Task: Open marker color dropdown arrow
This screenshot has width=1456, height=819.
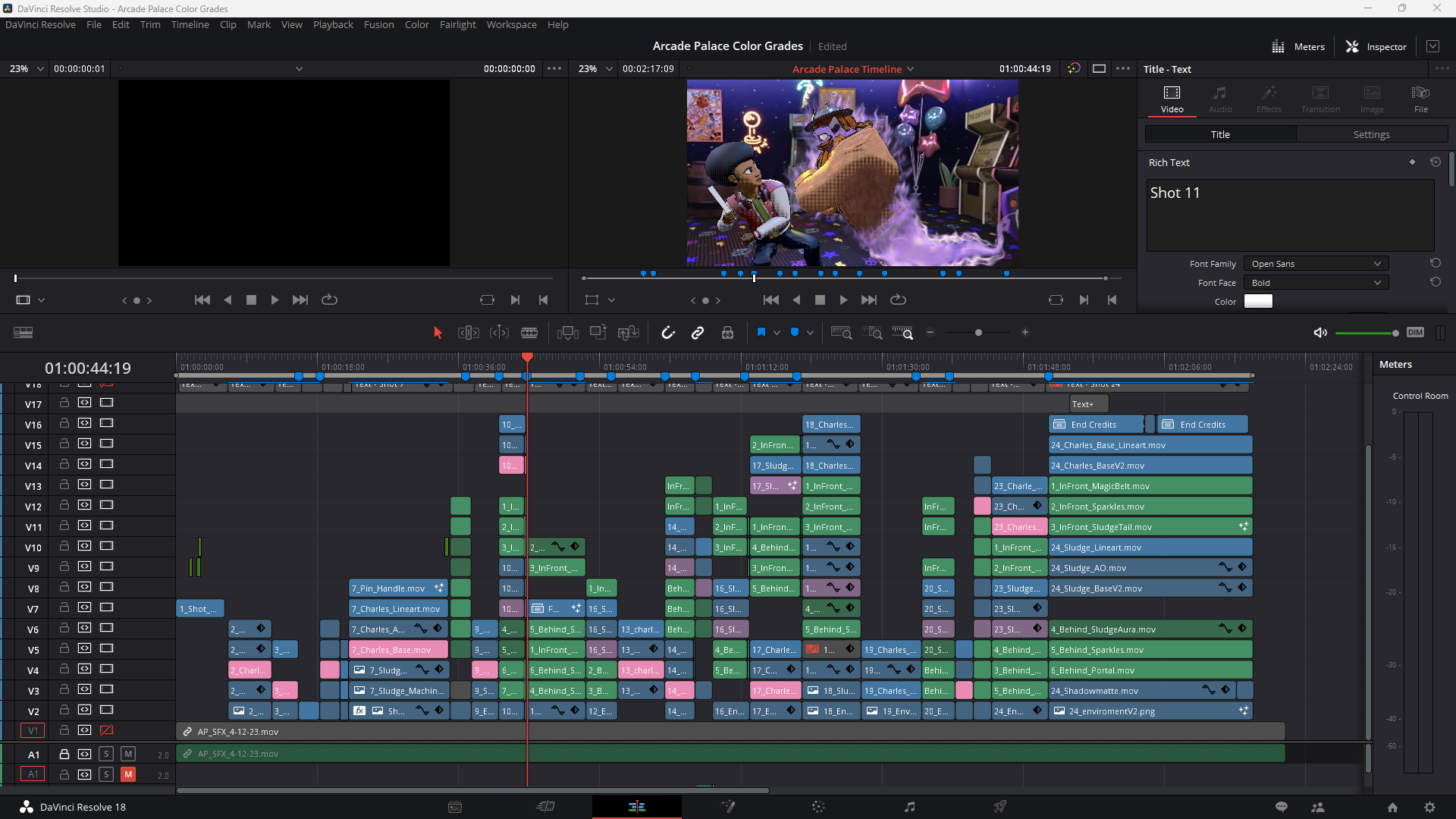Action: point(810,333)
